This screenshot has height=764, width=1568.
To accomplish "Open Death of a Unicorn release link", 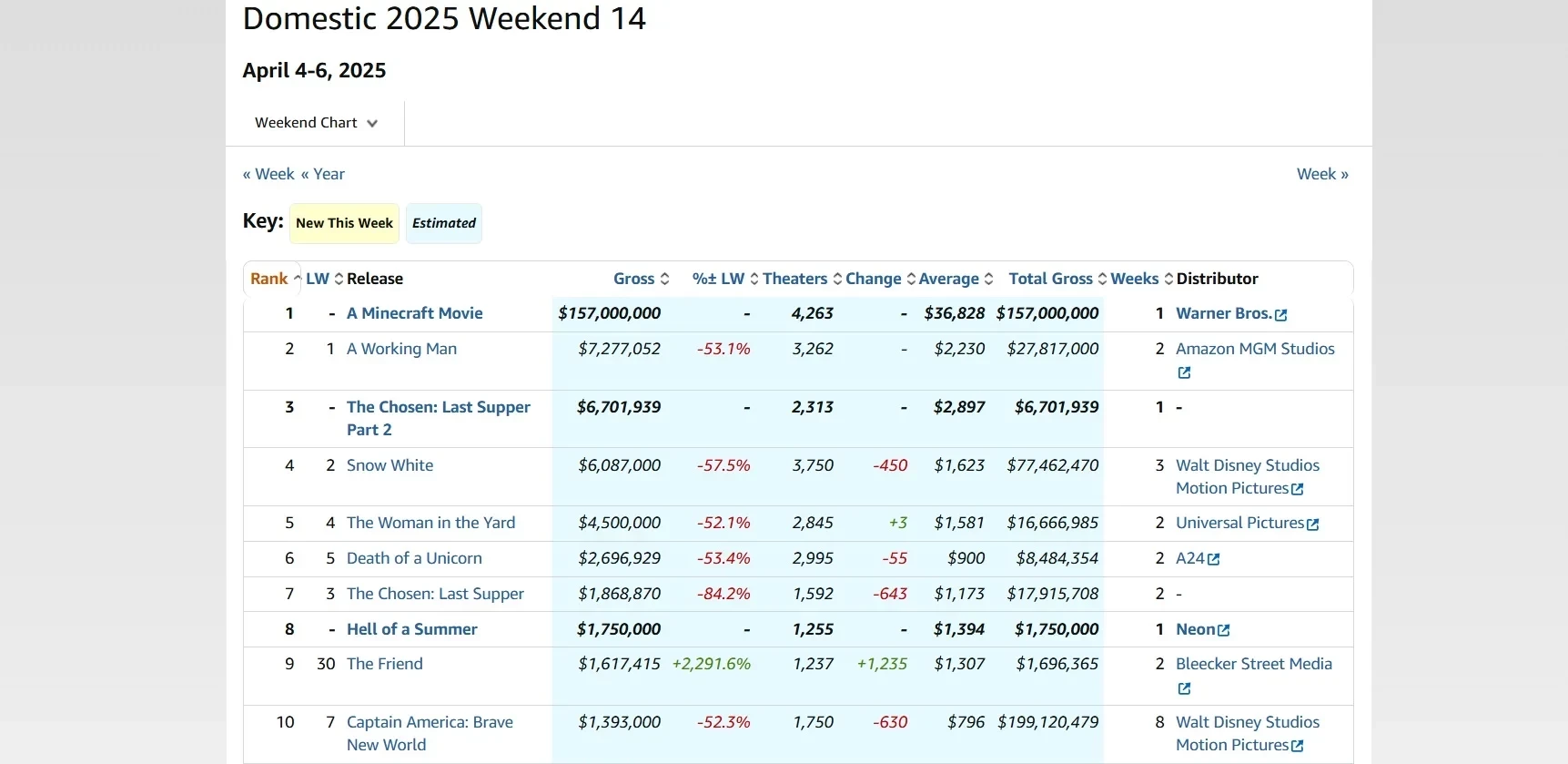I will tap(414, 558).
